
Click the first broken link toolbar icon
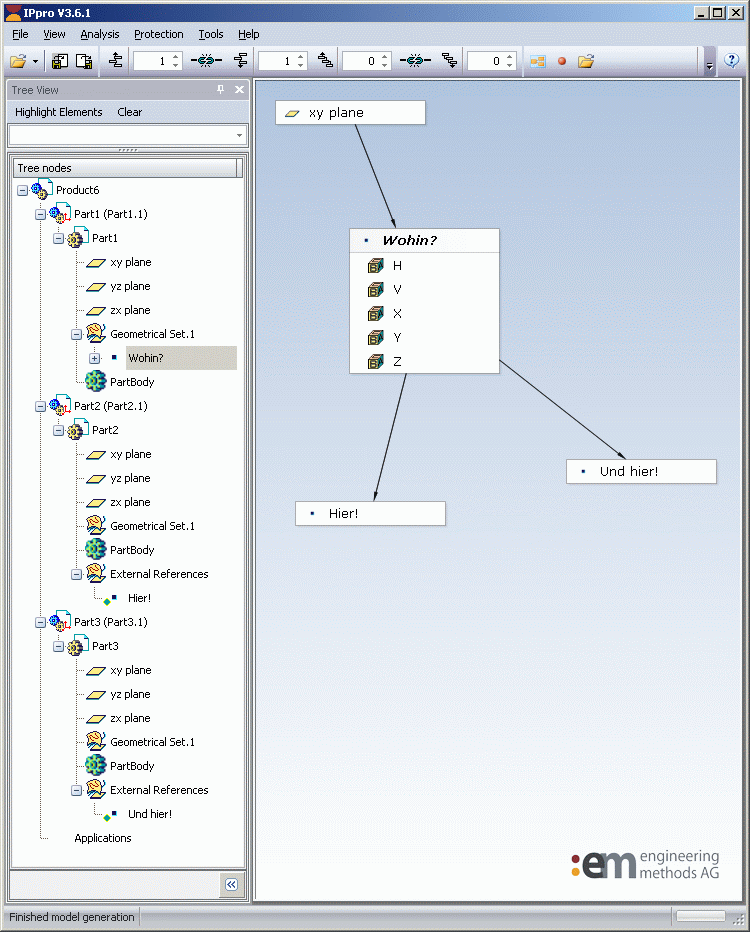click(x=206, y=61)
